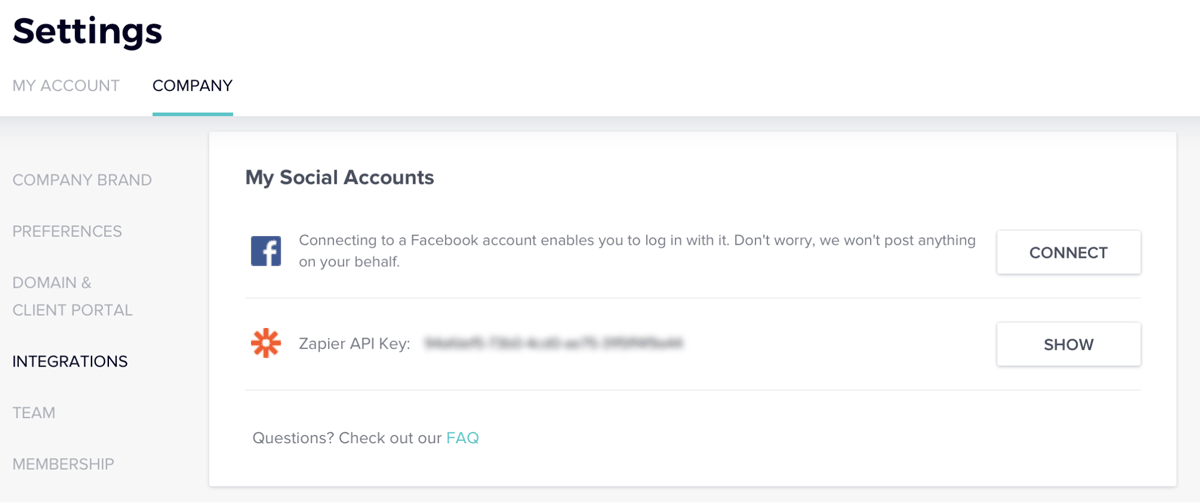Click the Facebook logo icon

point(266,251)
